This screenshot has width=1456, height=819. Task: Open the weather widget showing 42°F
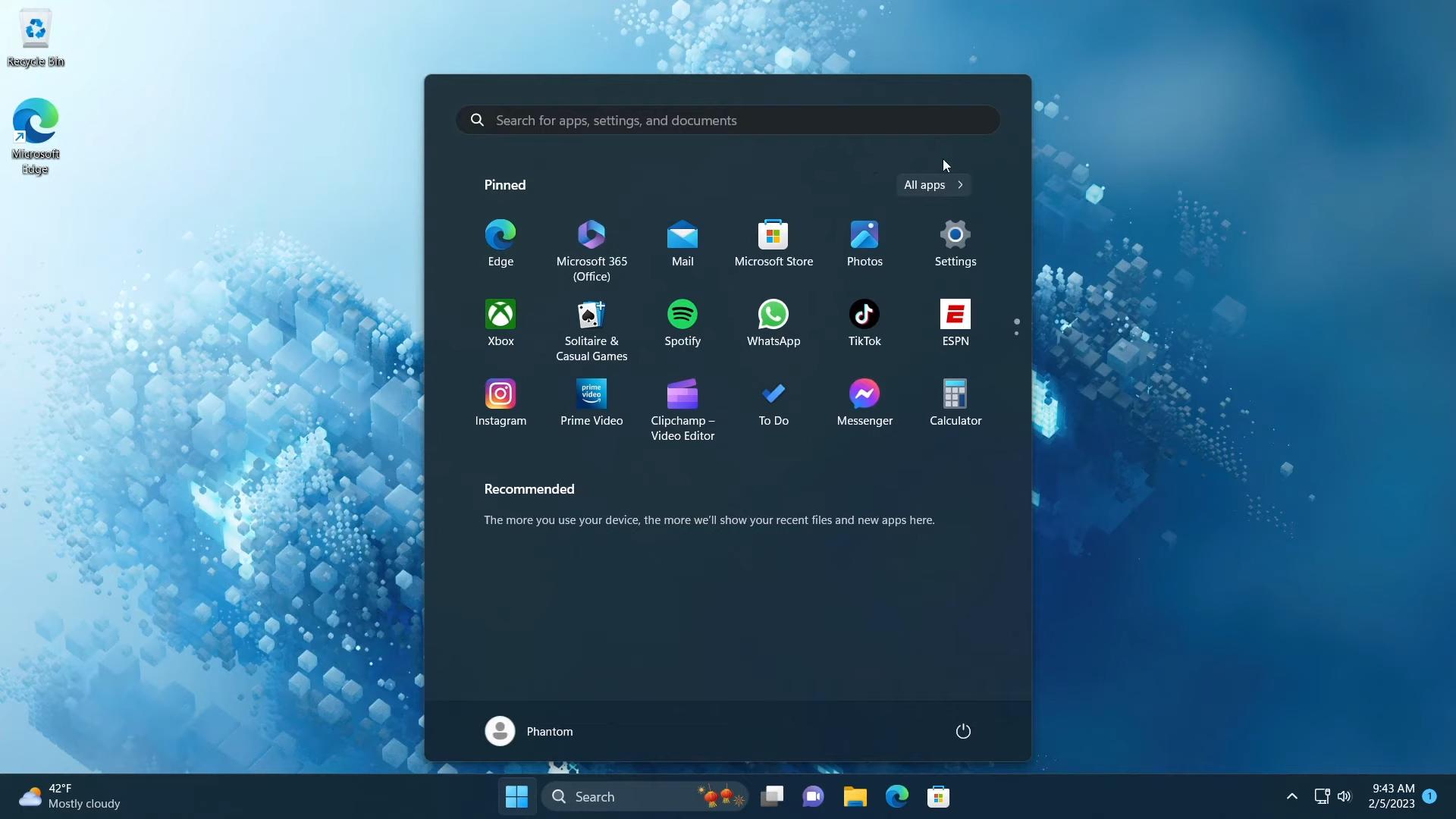(x=70, y=796)
